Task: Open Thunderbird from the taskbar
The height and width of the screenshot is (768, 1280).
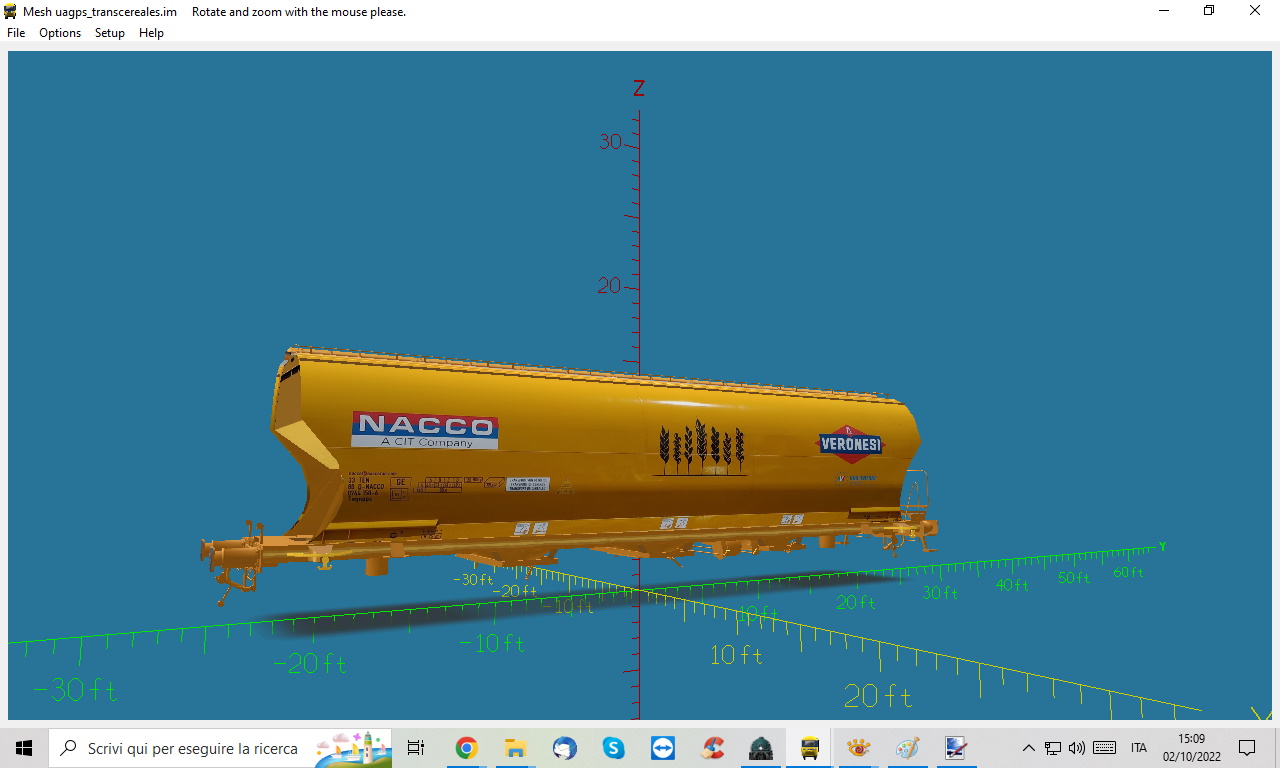Action: (x=564, y=748)
